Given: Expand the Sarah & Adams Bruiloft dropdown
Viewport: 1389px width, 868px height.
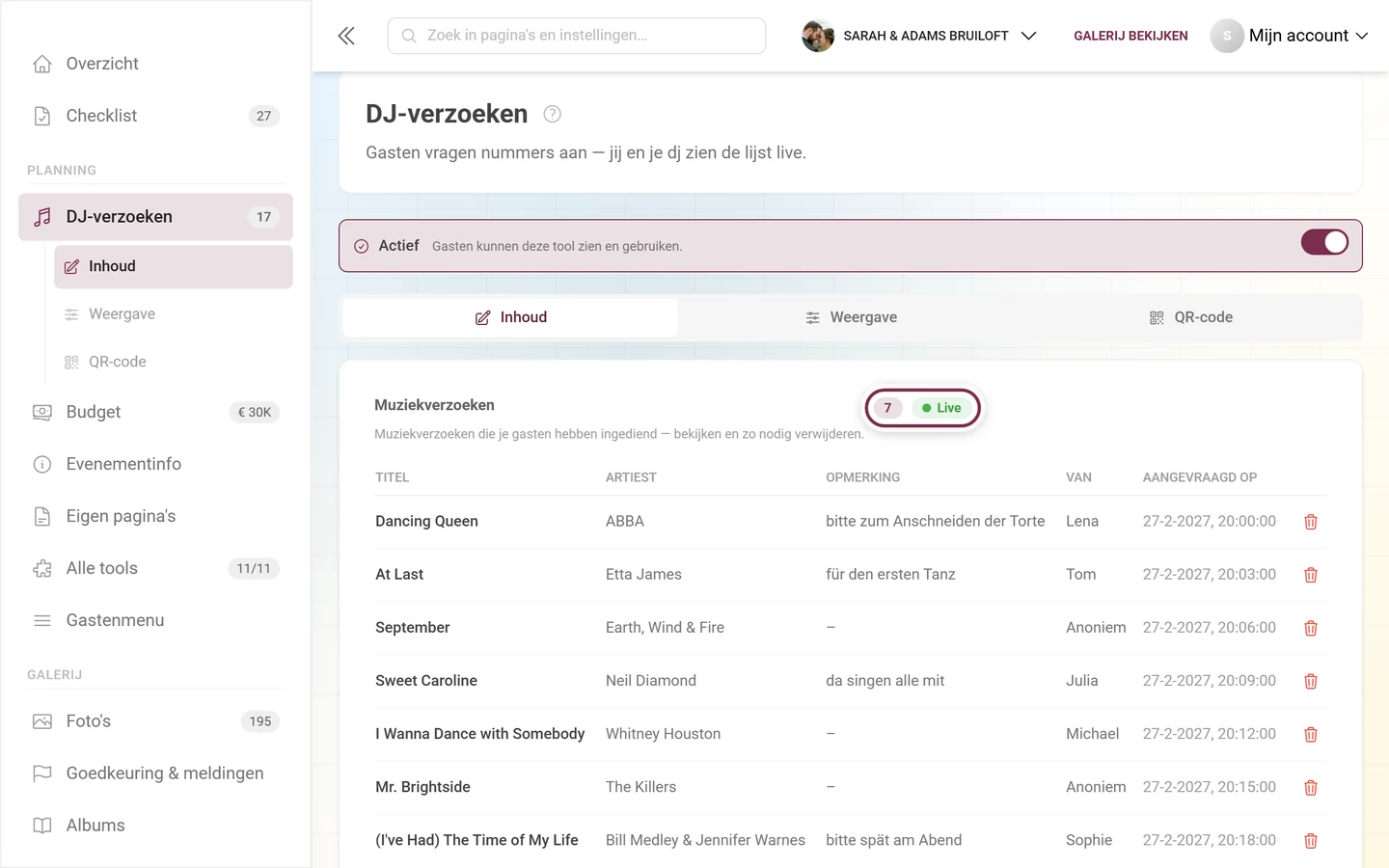Looking at the screenshot, I should coord(919,36).
